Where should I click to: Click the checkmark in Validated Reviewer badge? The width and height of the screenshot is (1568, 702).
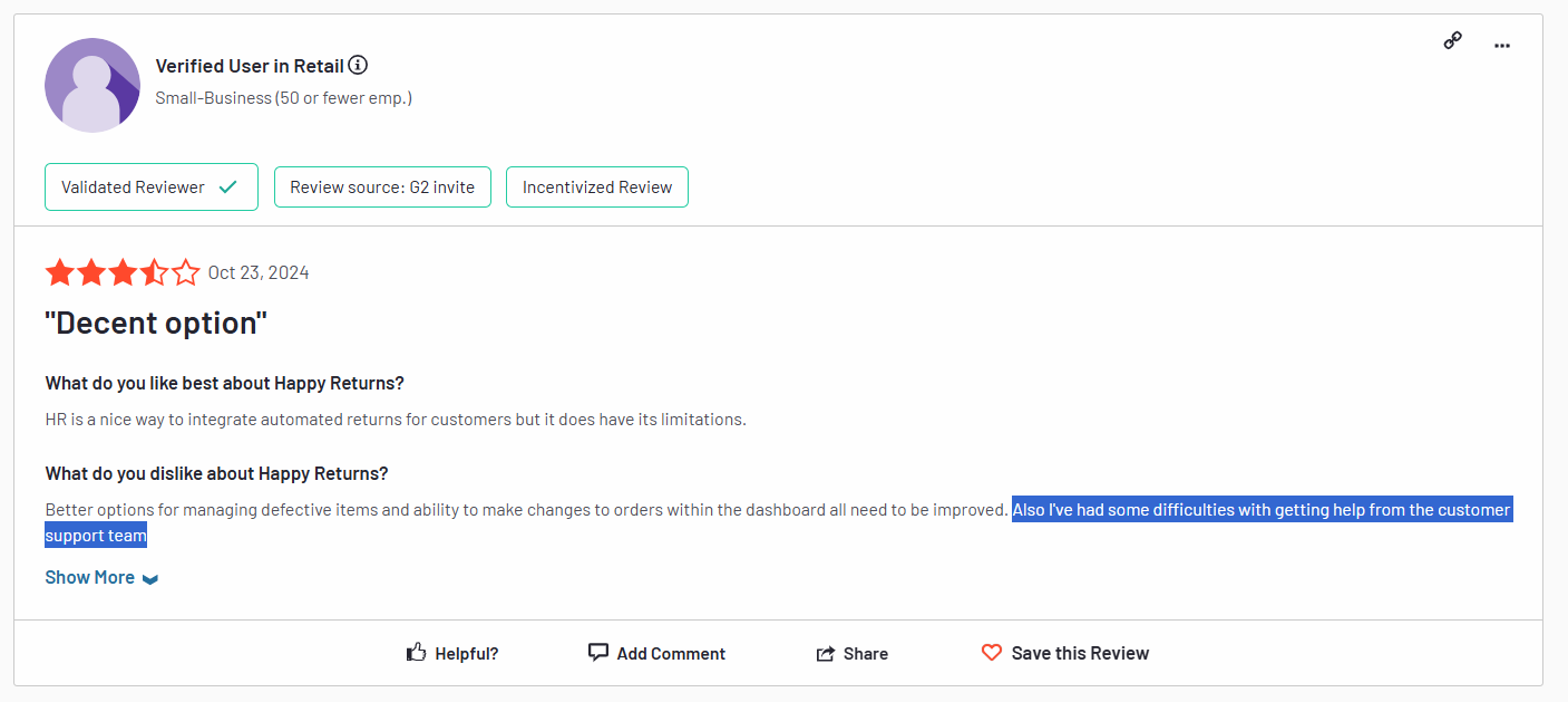click(x=228, y=187)
